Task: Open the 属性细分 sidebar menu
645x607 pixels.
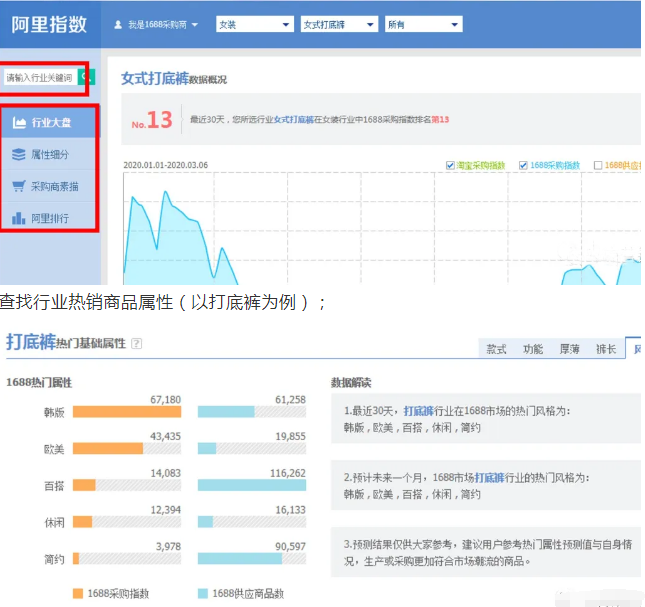Action: tap(50, 154)
